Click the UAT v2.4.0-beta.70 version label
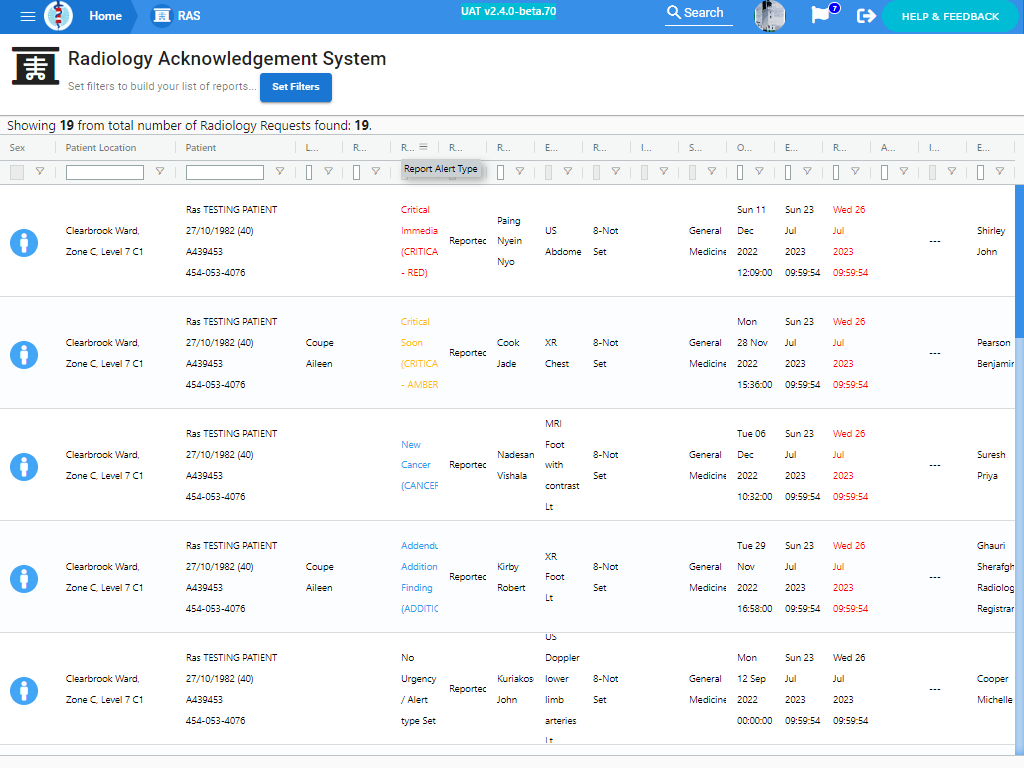This screenshot has width=1024, height=768. (x=508, y=11)
